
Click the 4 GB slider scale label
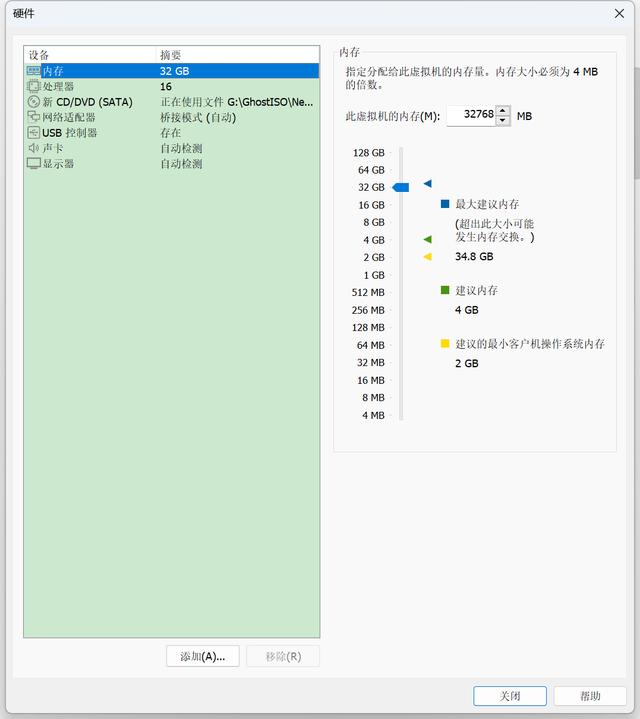374,240
